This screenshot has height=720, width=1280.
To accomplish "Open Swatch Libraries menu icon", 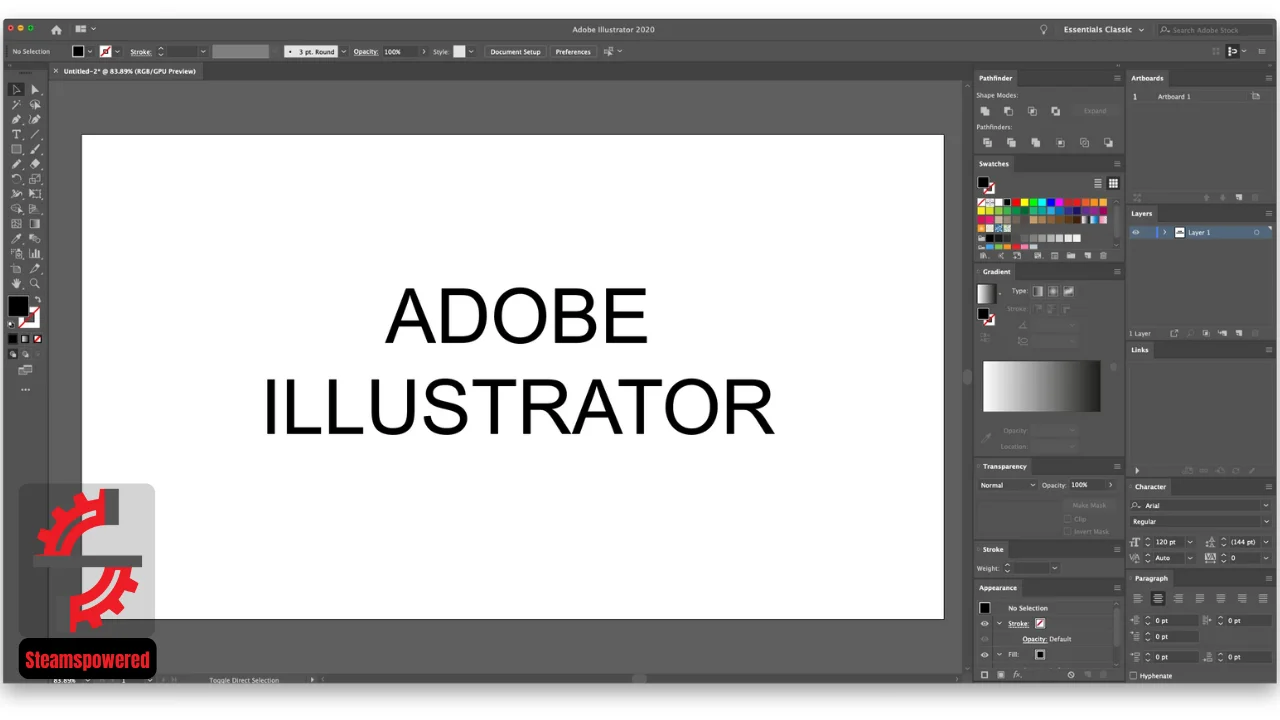I will click(x=984, y=256).
